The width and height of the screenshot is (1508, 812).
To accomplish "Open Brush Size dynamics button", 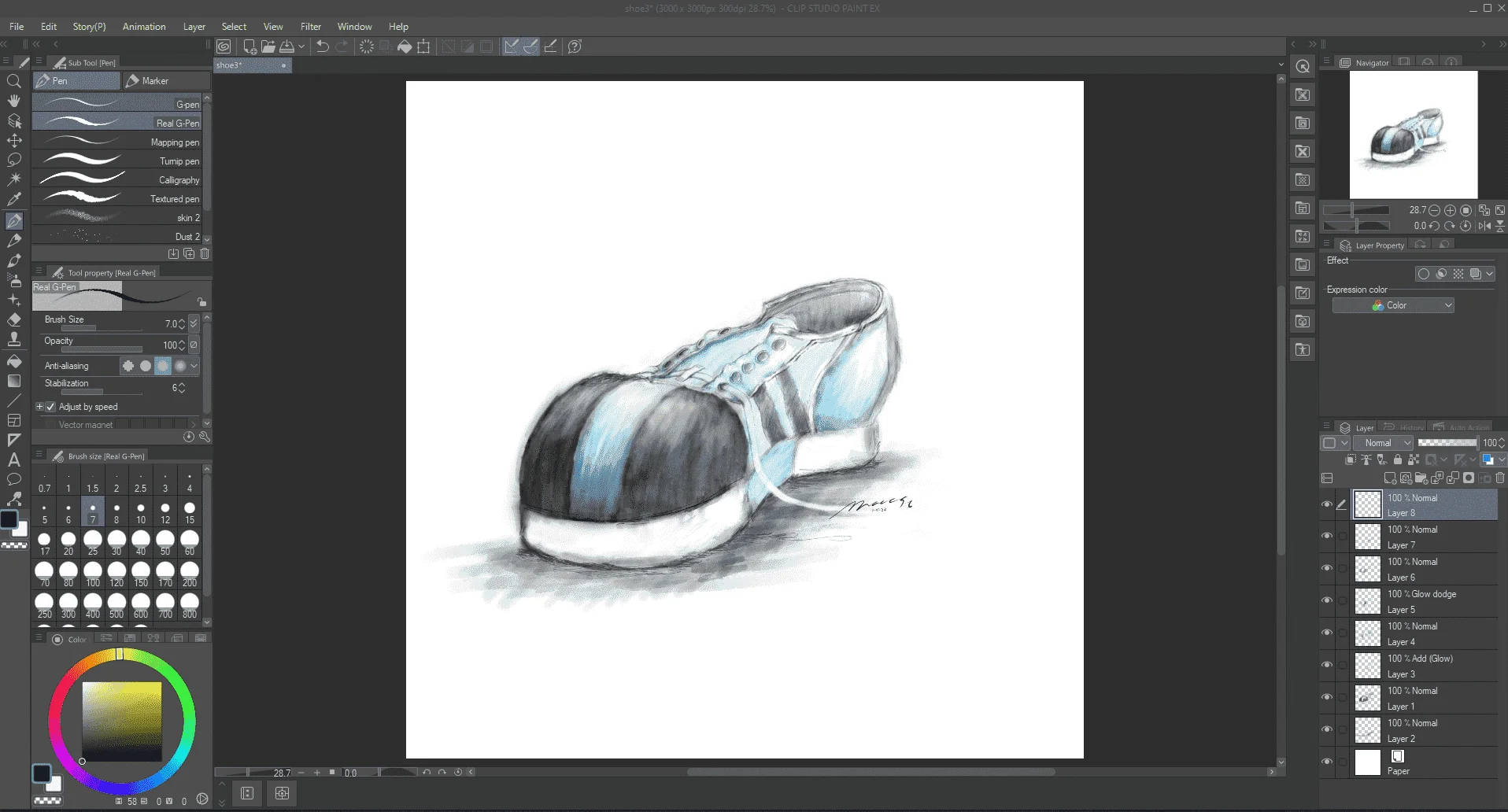I will [x=194, y=323].
